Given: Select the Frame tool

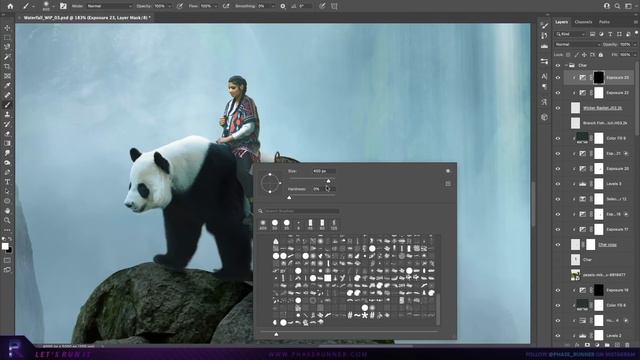Looking at the screenshot, I should coord(7,76).
